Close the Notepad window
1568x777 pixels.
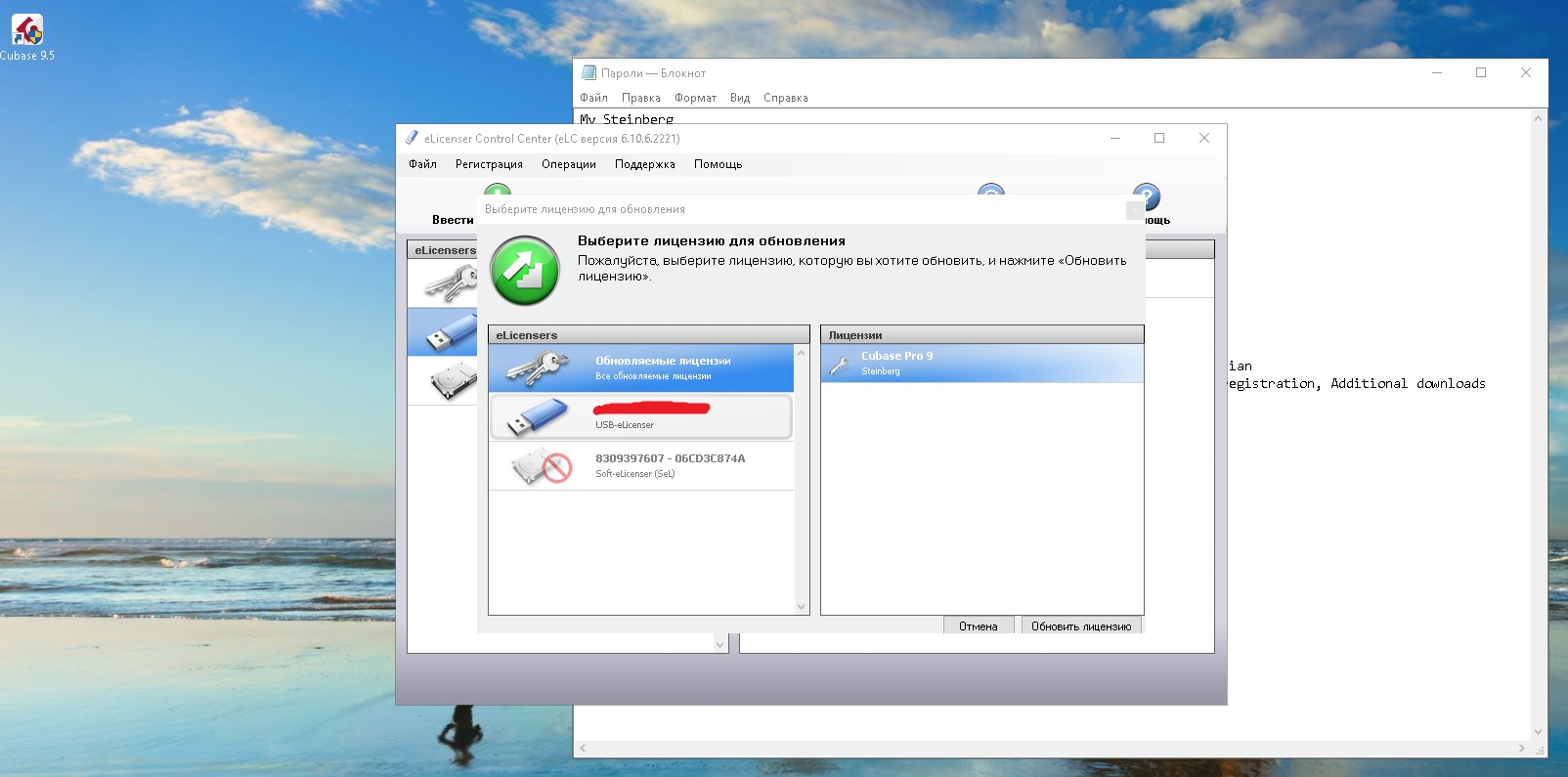pyautogui.click(x=1526, y=72)
